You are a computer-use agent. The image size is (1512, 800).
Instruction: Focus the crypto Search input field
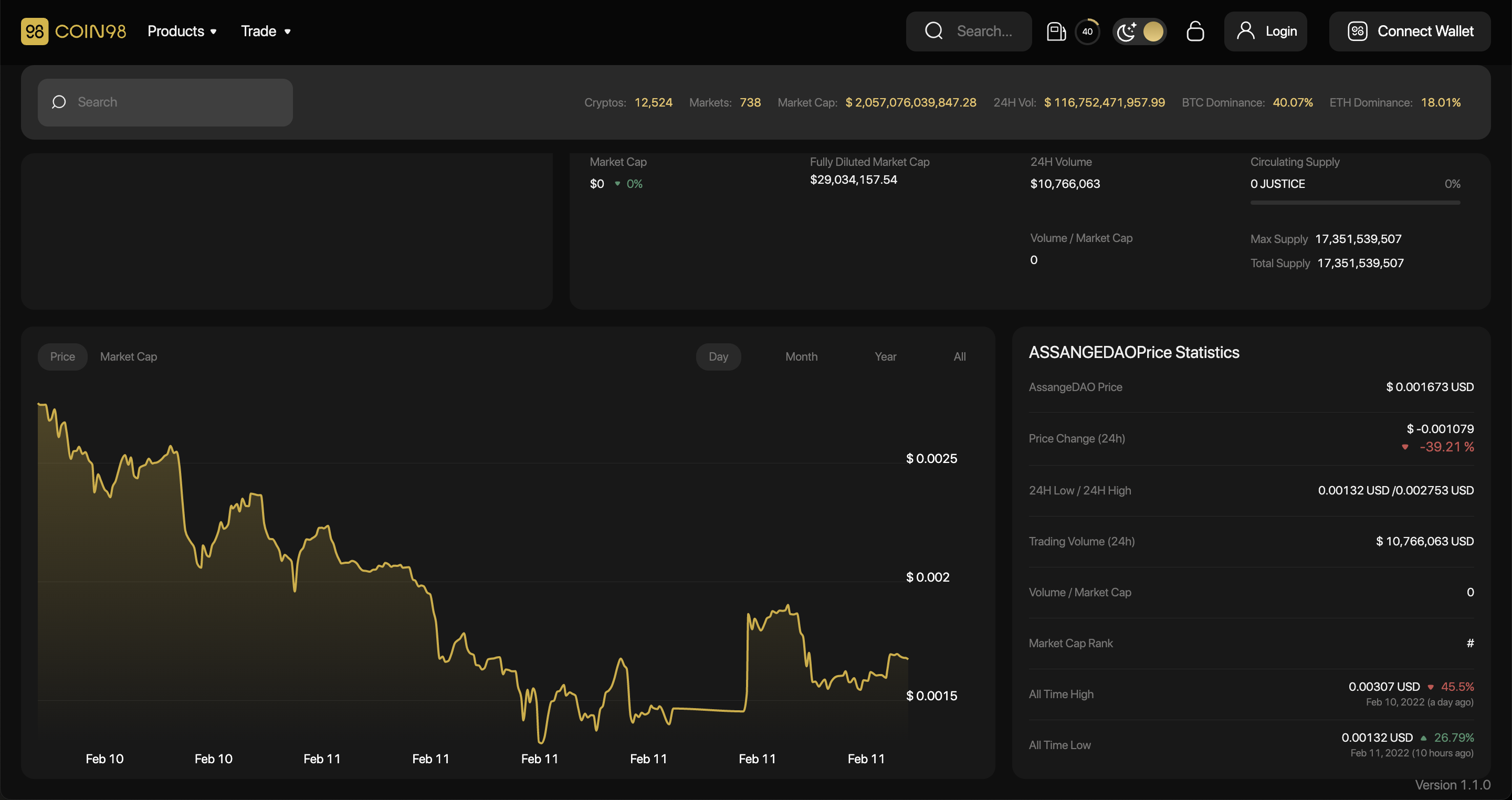[x=176, y=102]
